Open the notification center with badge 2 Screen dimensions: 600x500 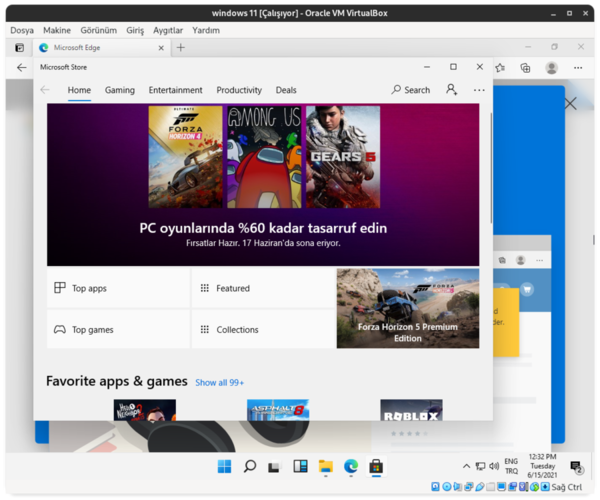tap(576, 467)
